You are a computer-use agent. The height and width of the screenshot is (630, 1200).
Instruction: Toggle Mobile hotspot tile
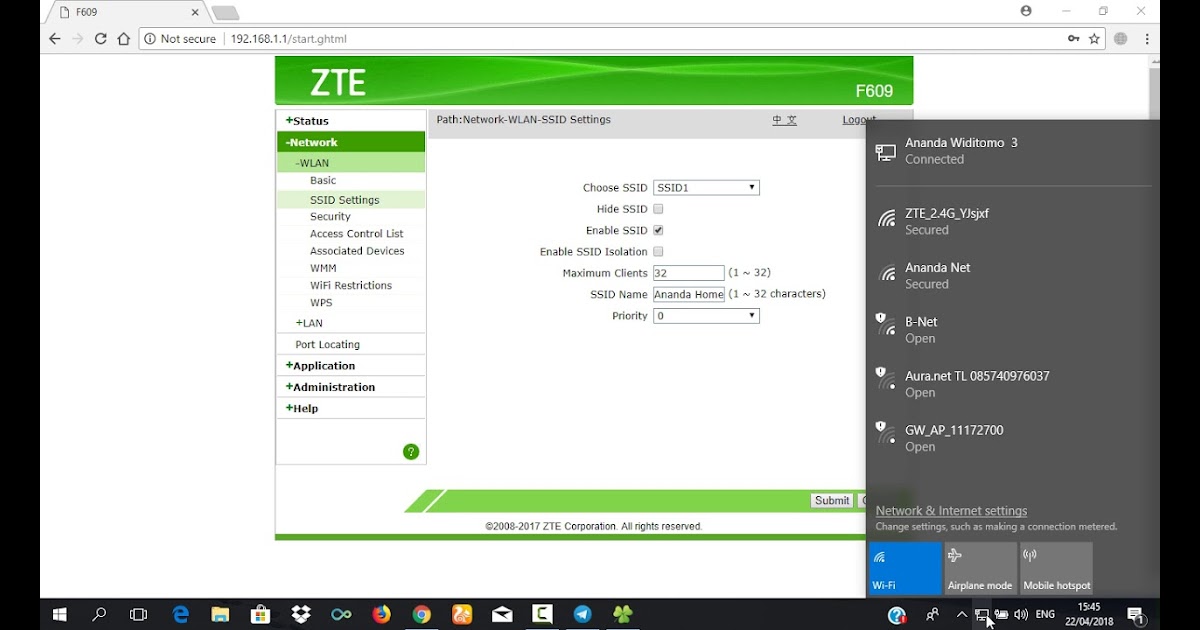coord(1056,568)
